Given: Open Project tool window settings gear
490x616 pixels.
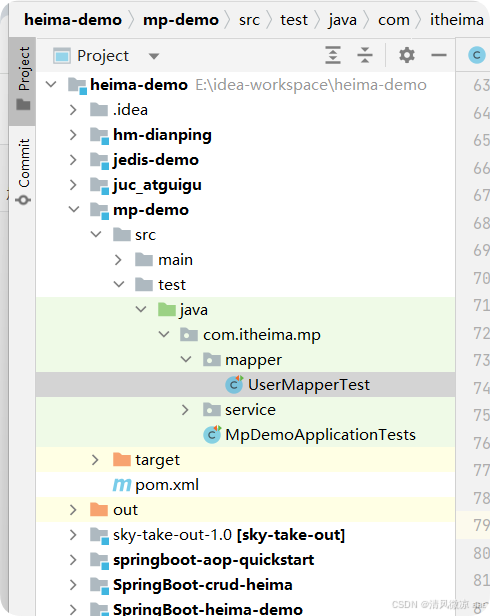Looking at the screenshot, I should 407,55.
